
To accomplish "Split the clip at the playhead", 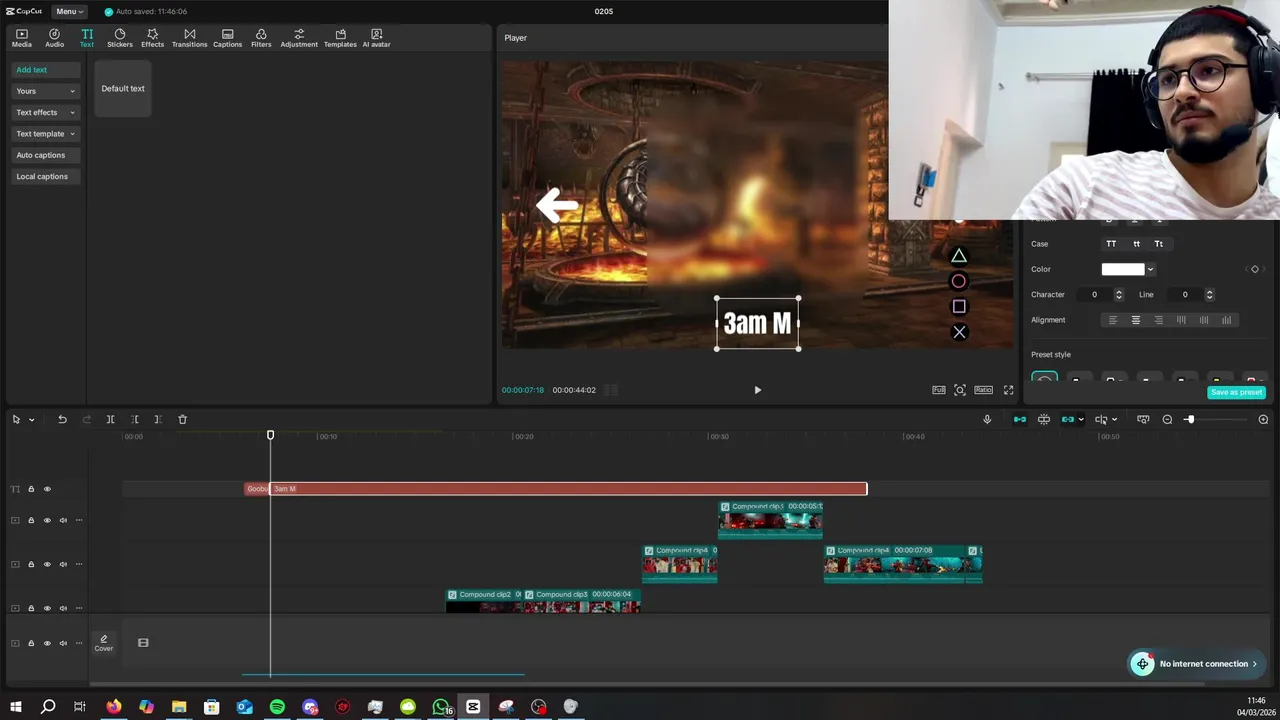I will click(110, 420).
